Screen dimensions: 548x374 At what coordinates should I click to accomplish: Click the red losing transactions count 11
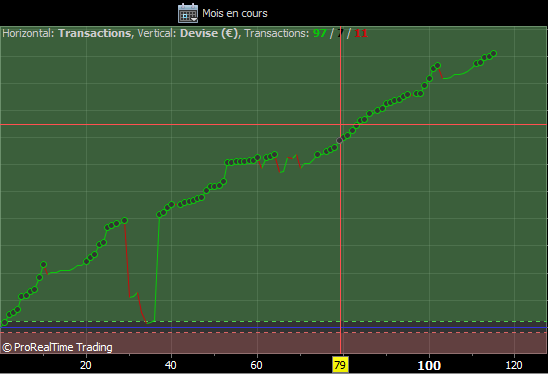tap(361, 33)
